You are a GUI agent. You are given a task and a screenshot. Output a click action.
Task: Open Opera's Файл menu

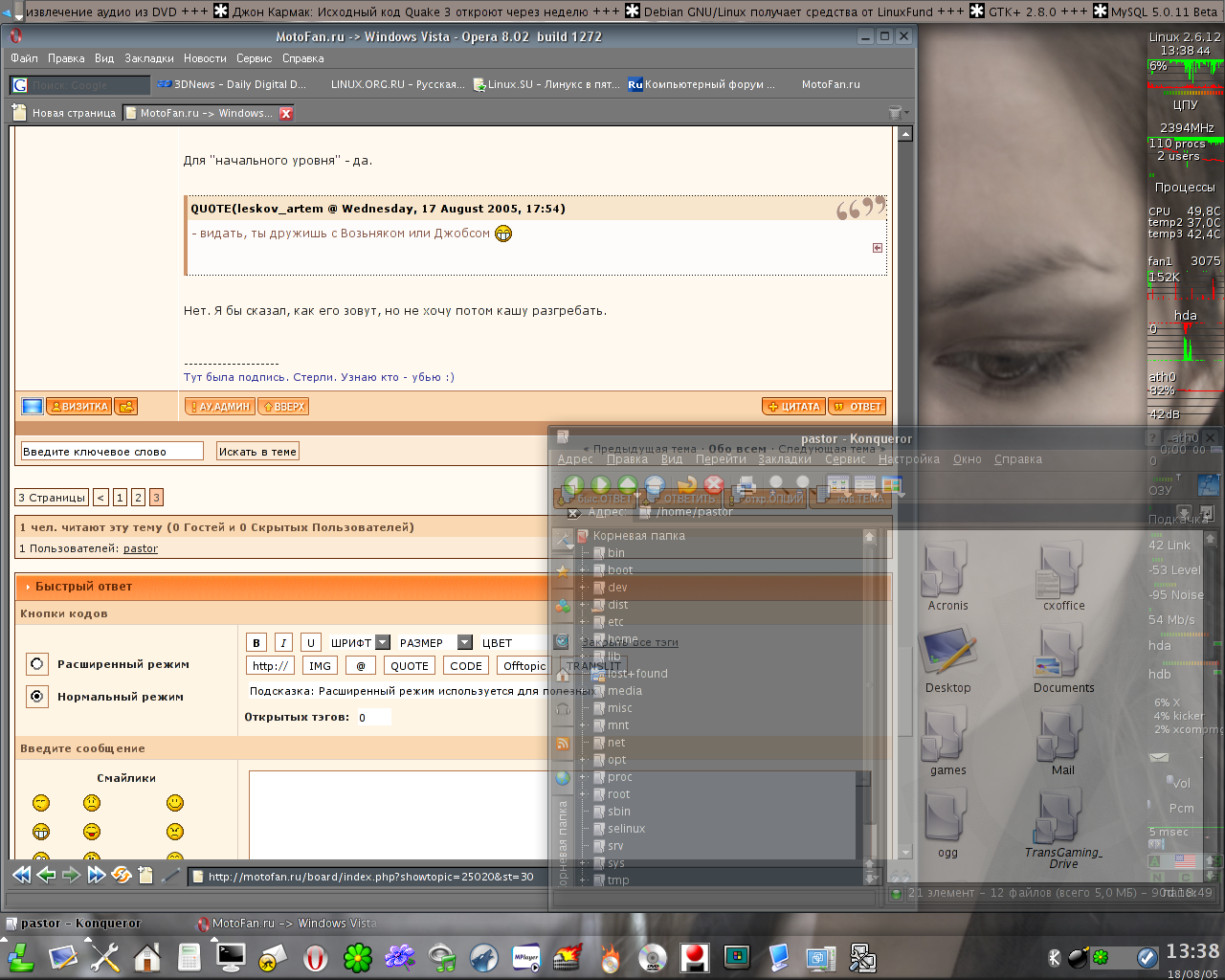pos(24,58)
